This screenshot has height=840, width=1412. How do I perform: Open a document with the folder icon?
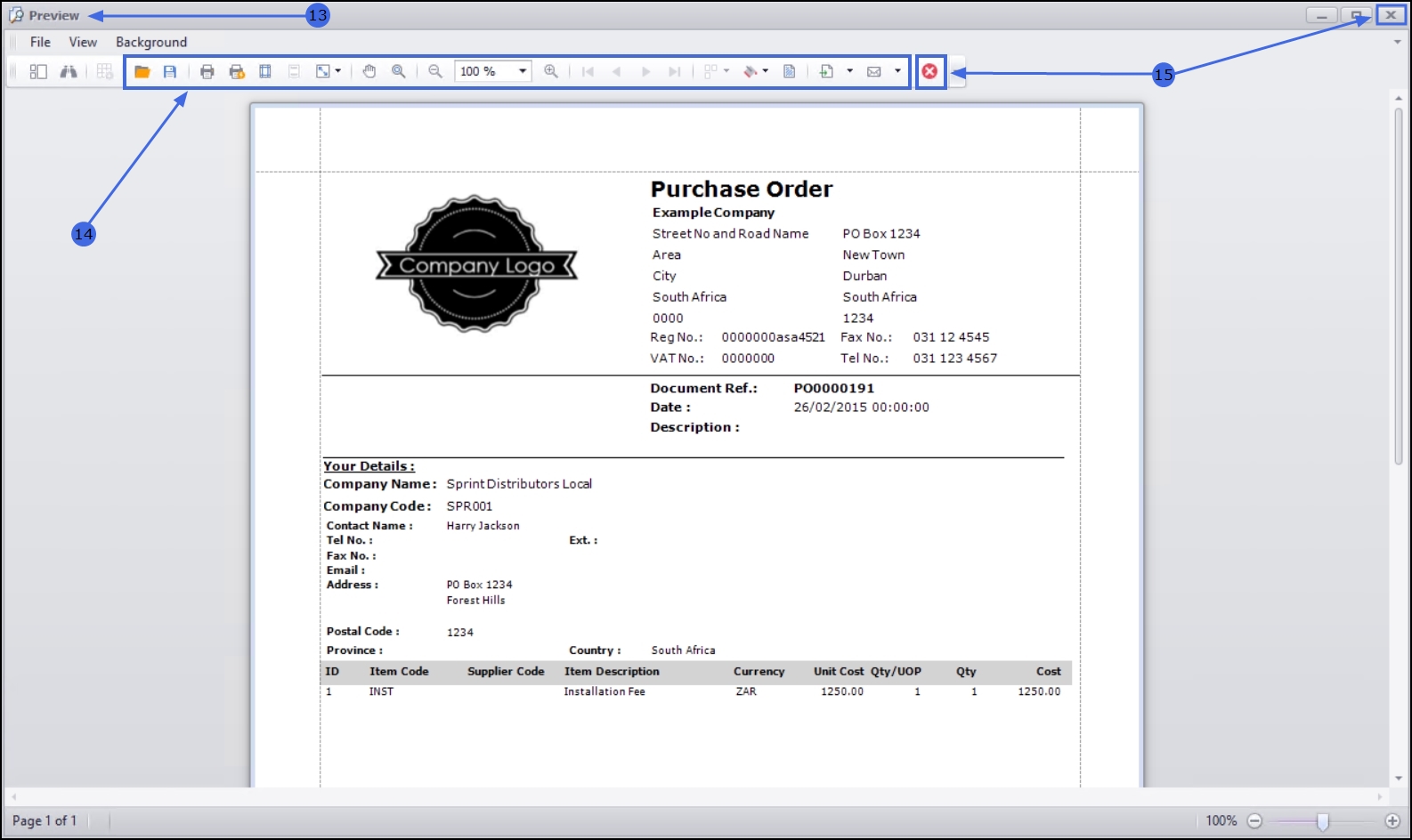tap(142, 72)
